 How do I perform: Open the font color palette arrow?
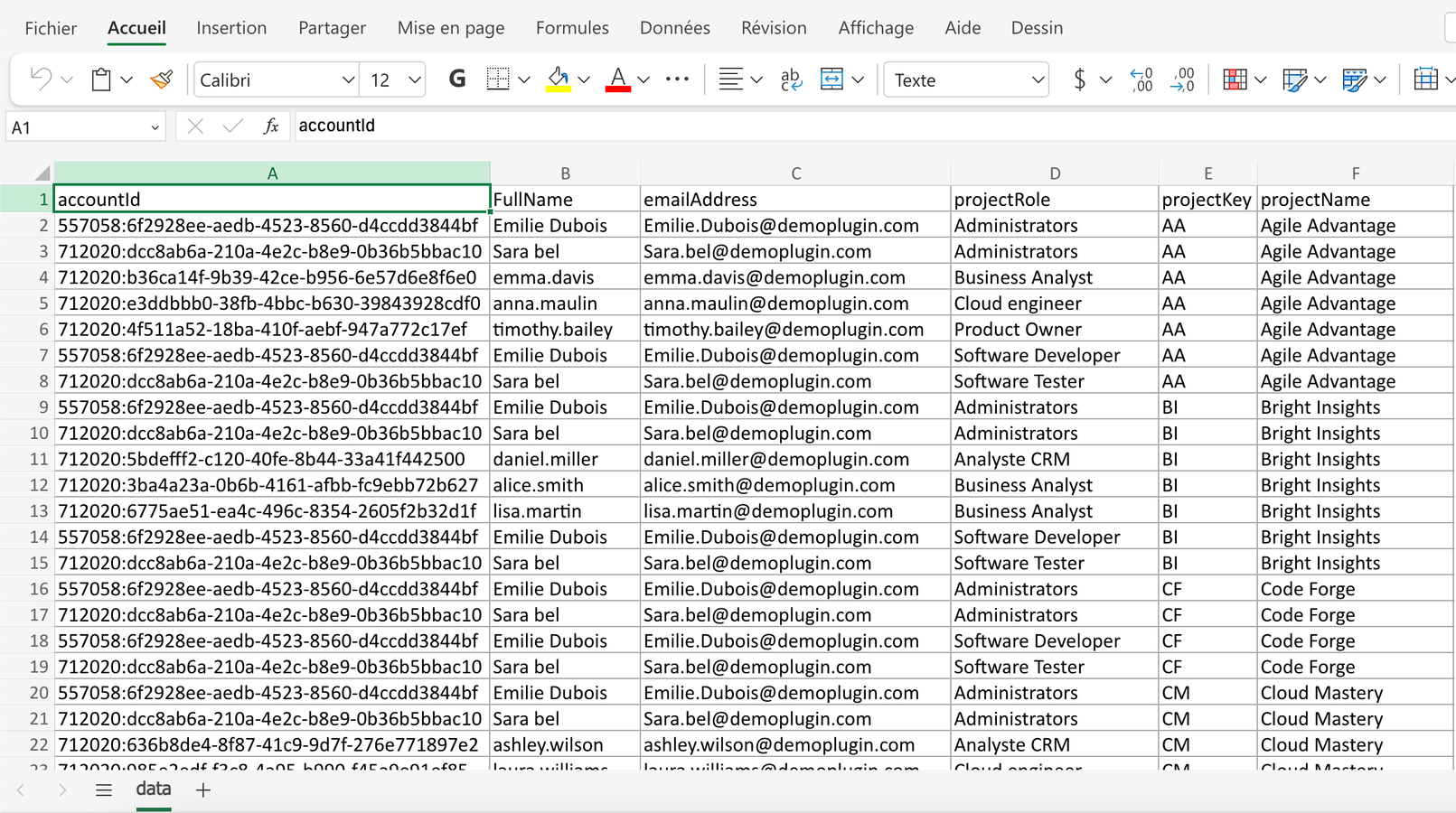tap(643, 80)
